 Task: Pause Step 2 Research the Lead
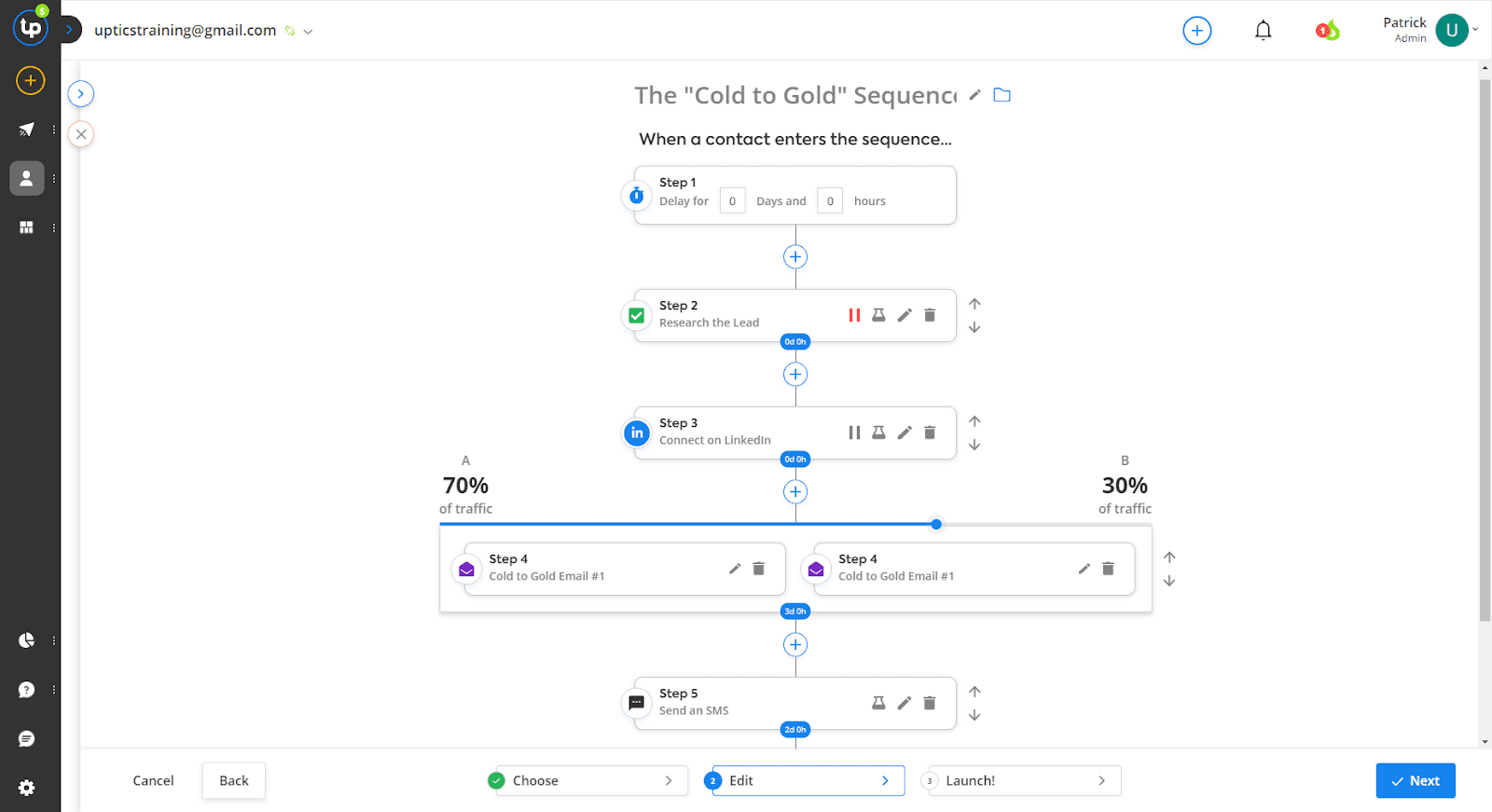(x=854, y=315)
